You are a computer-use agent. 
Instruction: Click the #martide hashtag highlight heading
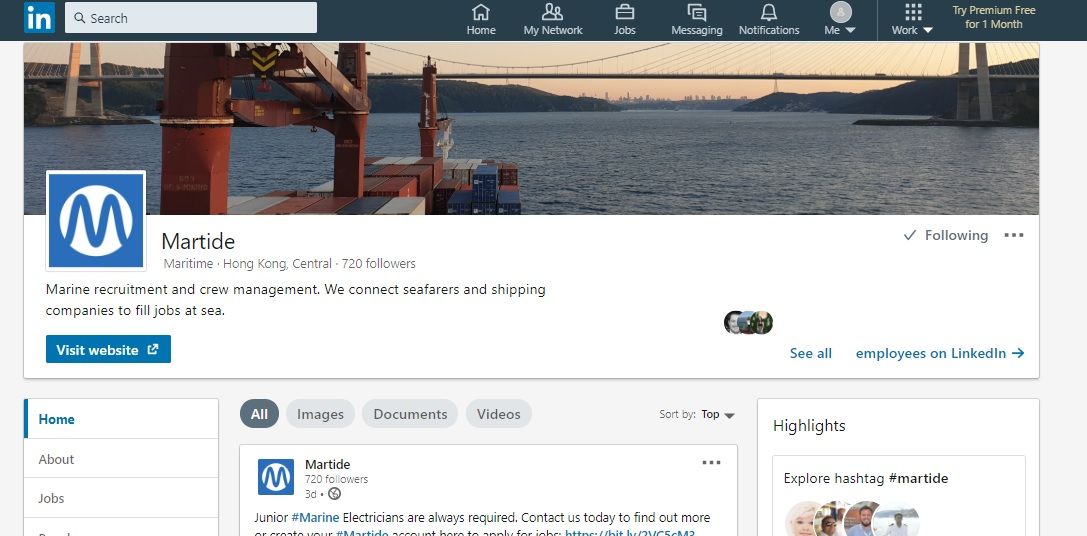[x=918, y=478]
